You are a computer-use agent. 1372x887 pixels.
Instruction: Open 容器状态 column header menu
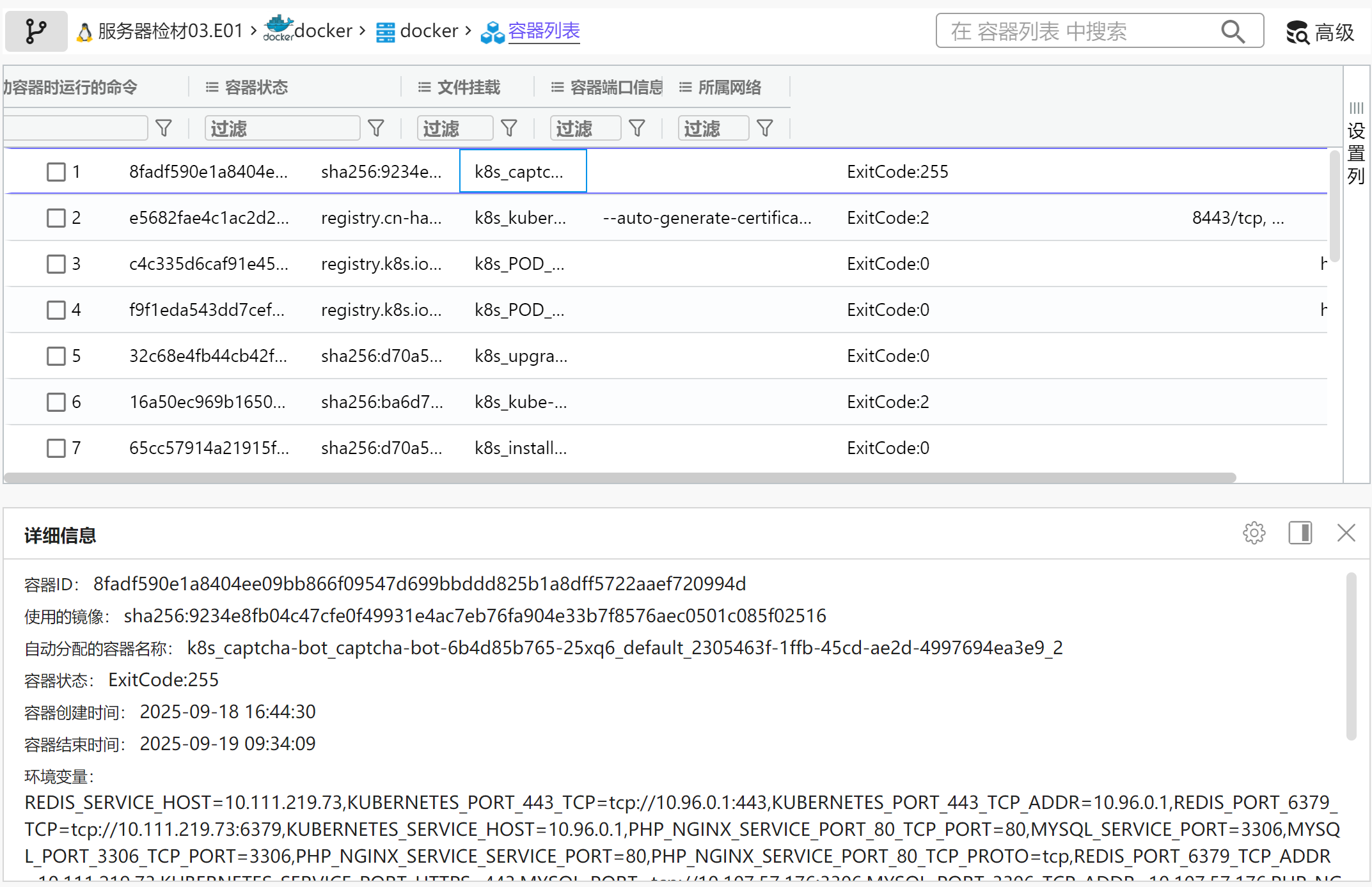(x=212, y=87)
